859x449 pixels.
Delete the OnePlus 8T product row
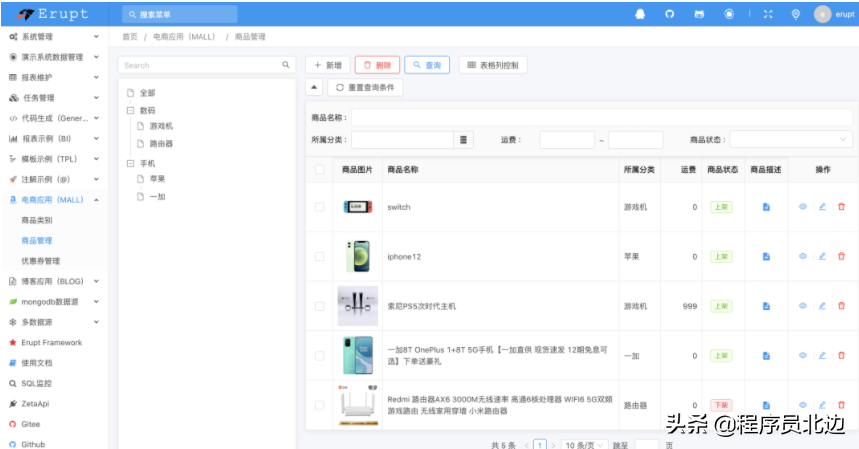pos(841,355)
